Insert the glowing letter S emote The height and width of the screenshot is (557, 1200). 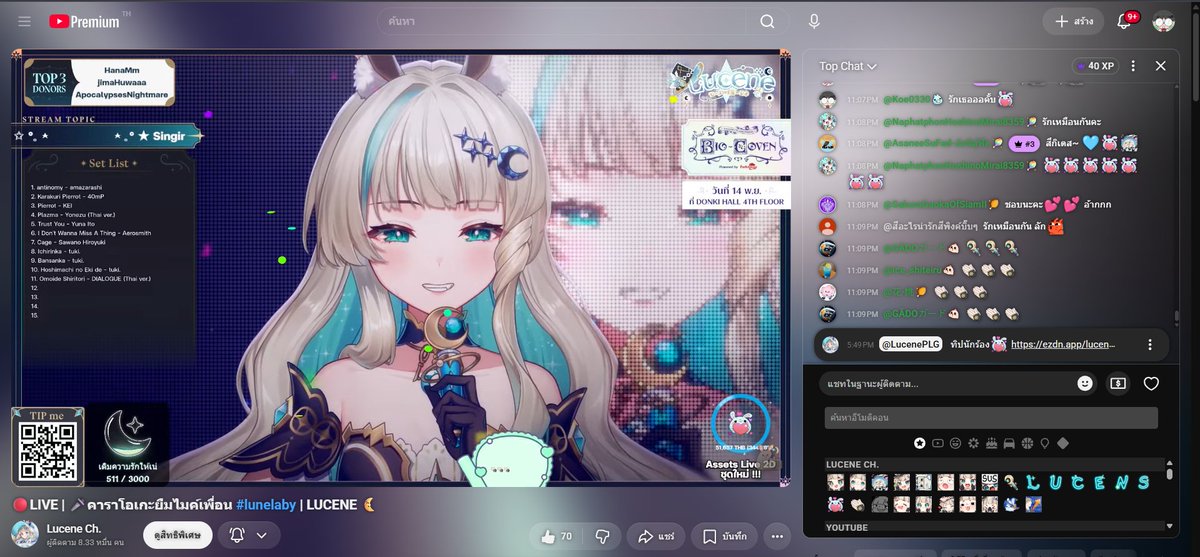coord(1144,482)
